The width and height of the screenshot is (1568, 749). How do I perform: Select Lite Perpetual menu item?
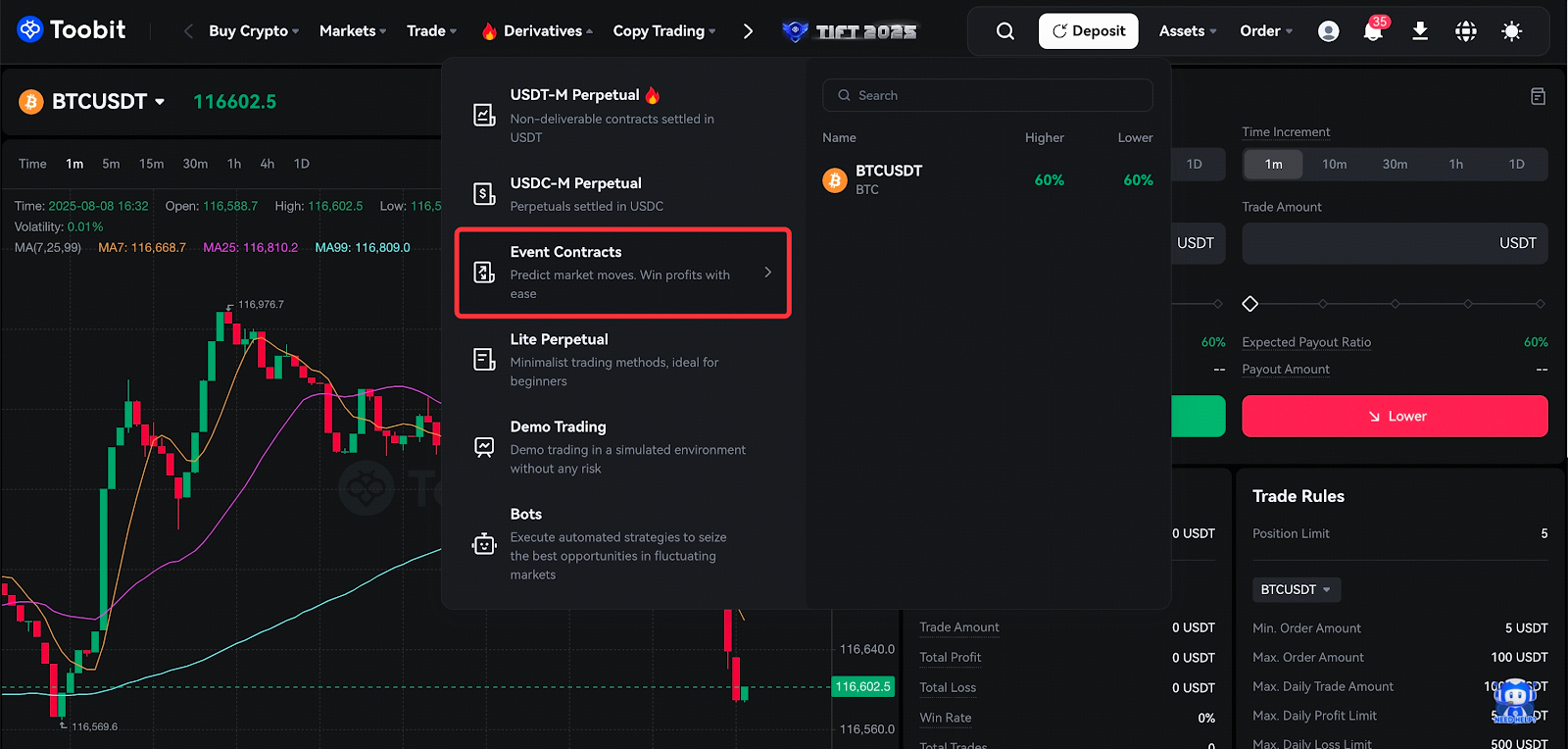[623, 360]
